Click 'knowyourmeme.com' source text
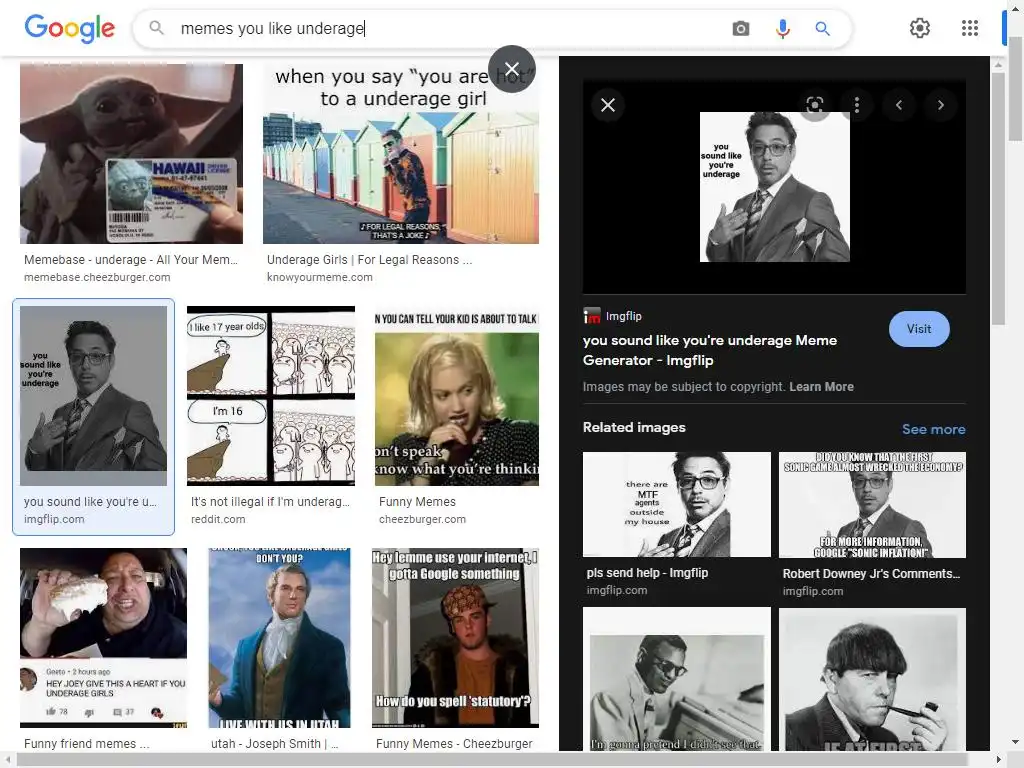 coord(319,278)
